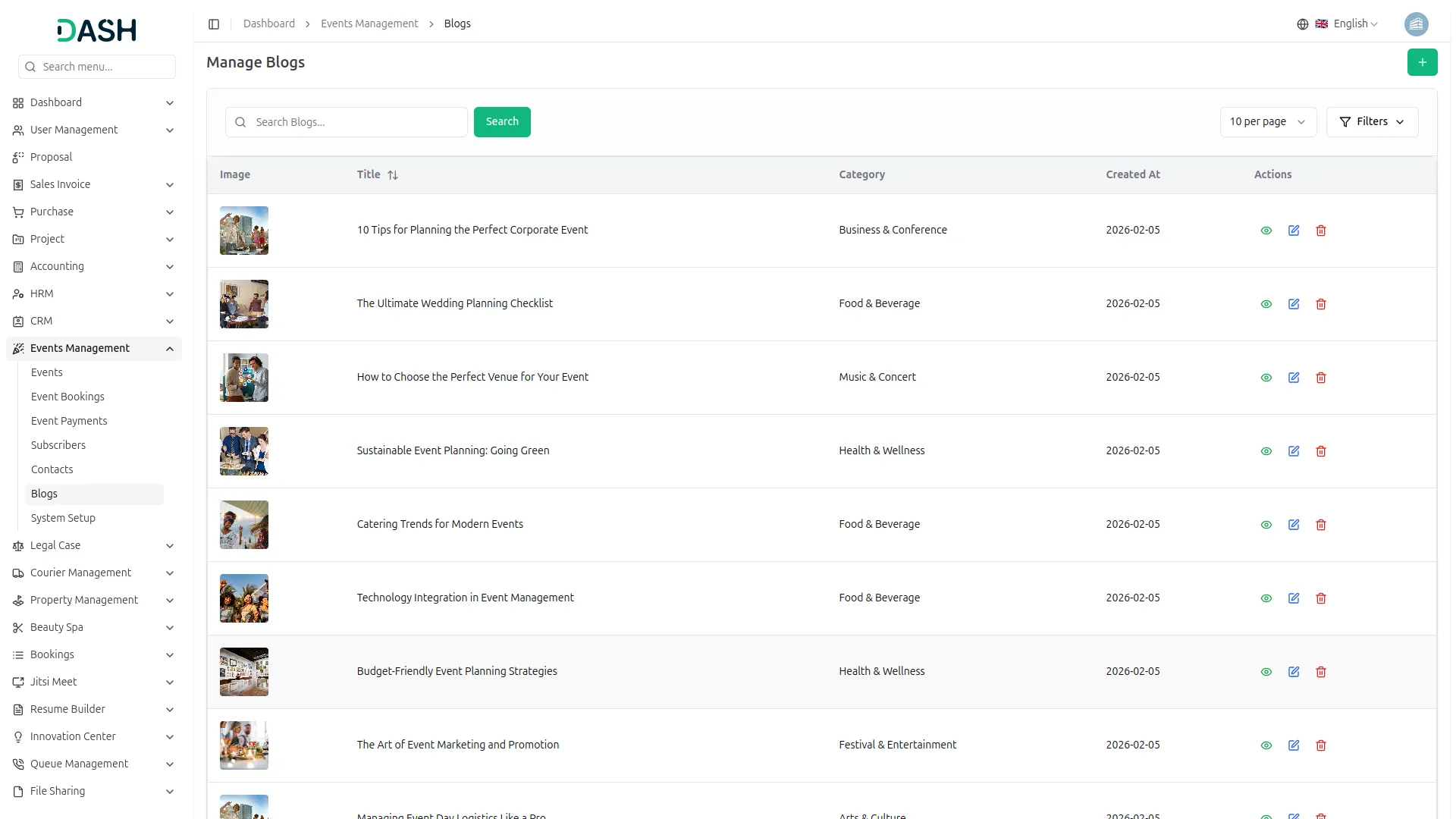This screenshot has height=819, width=1456.
Task: Delete the 10 Tips corporate event blog
Action: point(1321,231)
